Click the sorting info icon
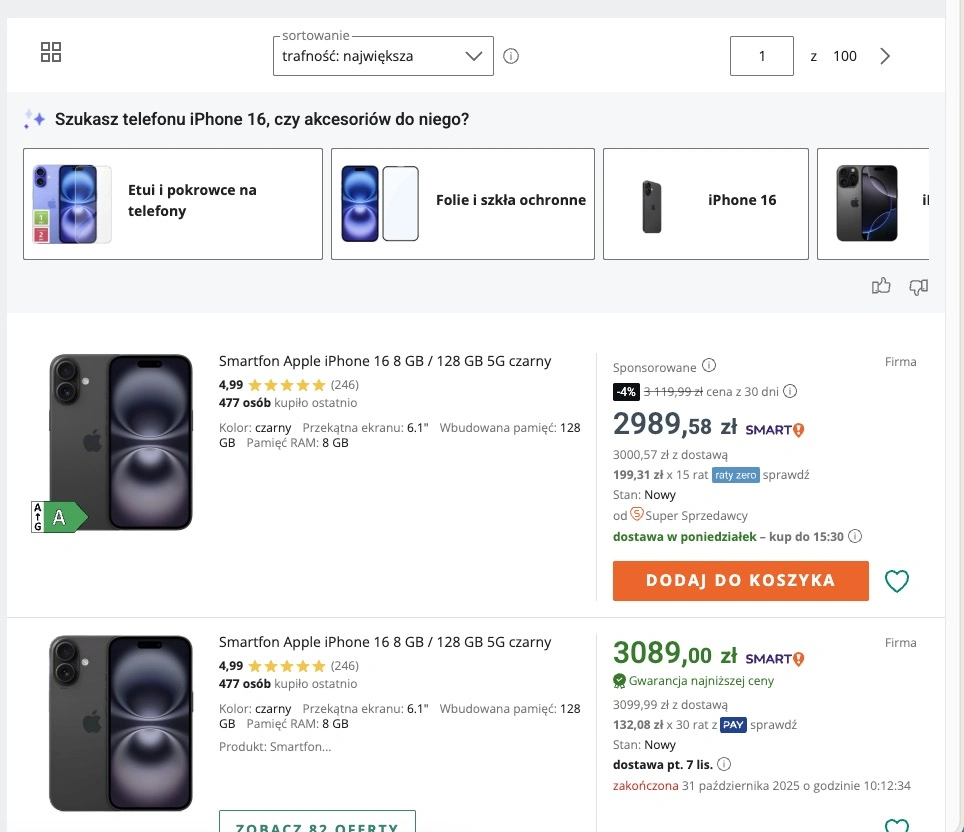The width and height of the screenshot is (964, 832). 511,56
